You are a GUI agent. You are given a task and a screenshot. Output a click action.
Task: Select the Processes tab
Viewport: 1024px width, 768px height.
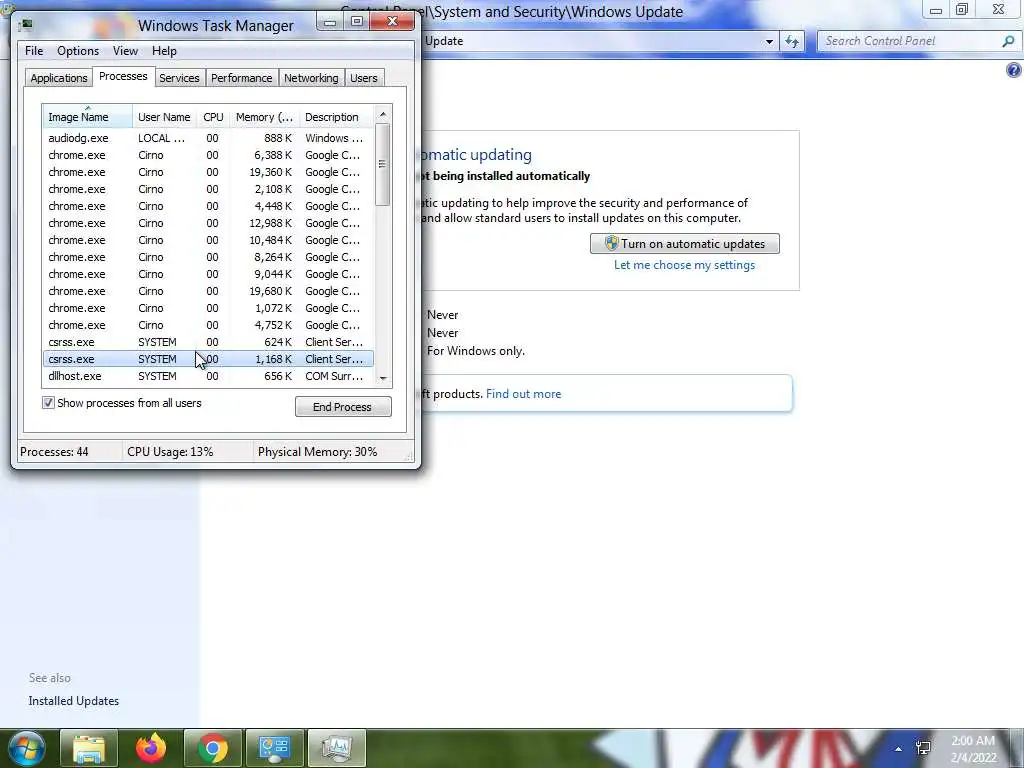[123, 76]
